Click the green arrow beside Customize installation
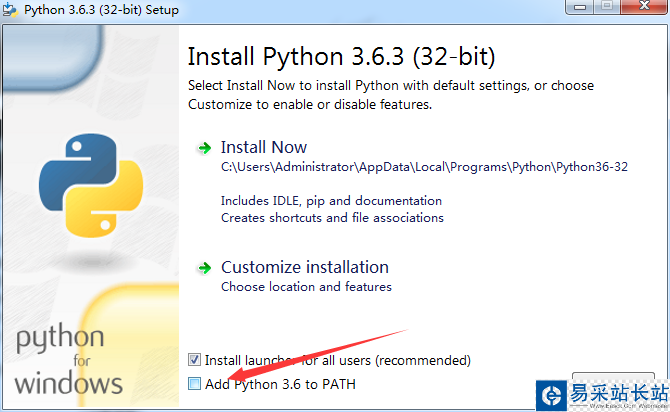Viewport: 670px width, 412px height. click(204, 268)
